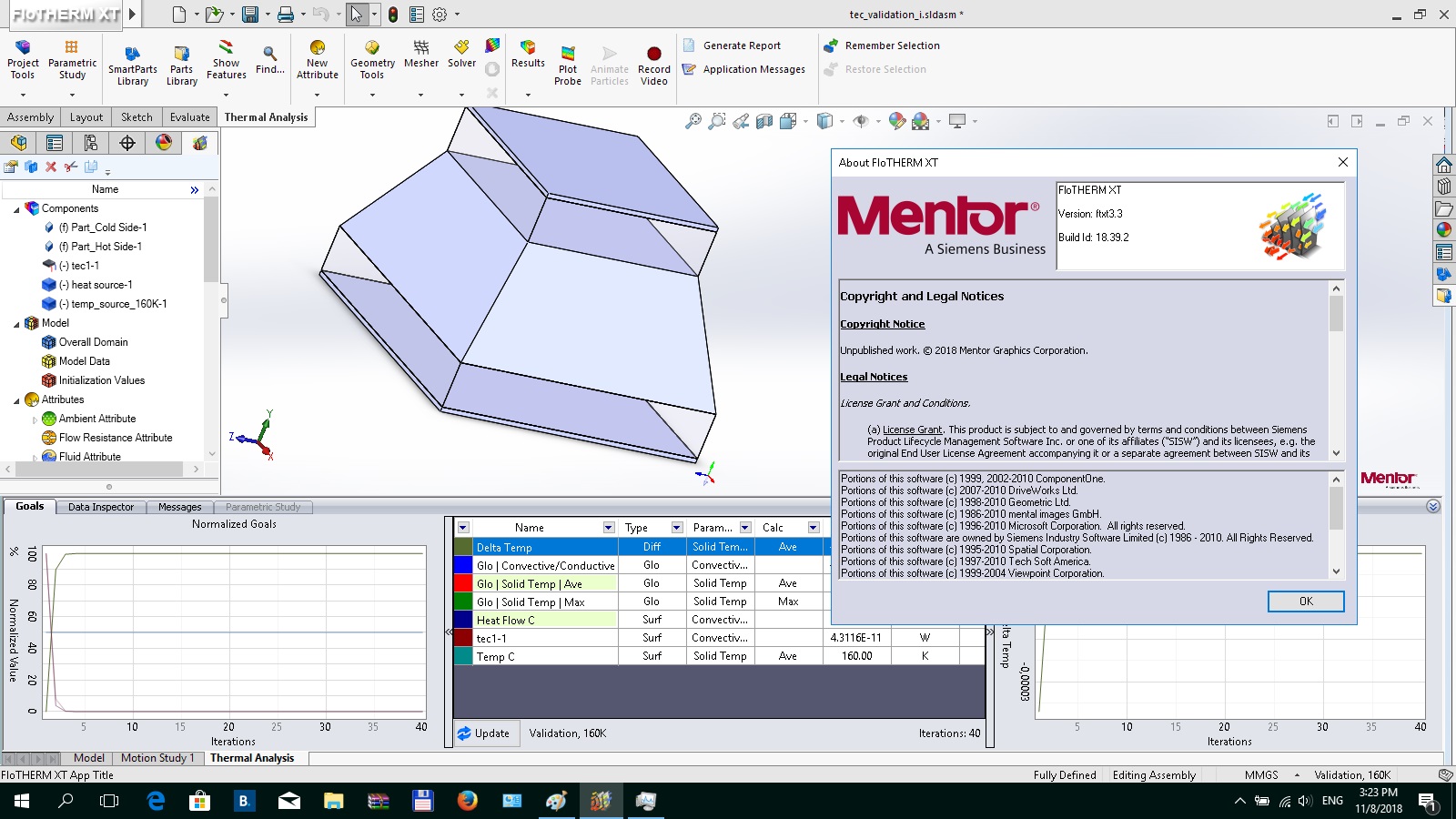Expand the Ambient Attribute node
1456x819 pixels.
tap(35, 420)
